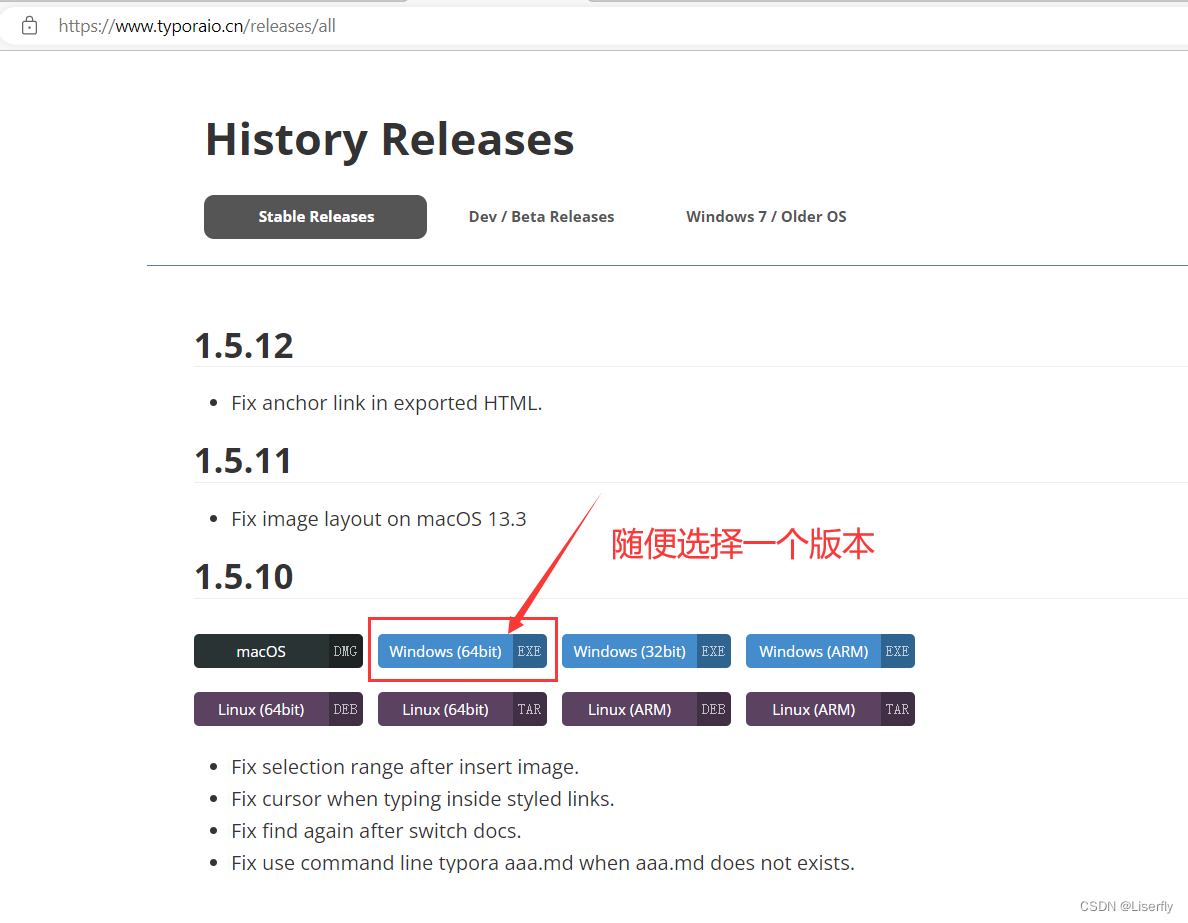Click 'Fix cursor when typing inside styled links.'
Screen dimensions: 1188x923
tap(423, 799)
